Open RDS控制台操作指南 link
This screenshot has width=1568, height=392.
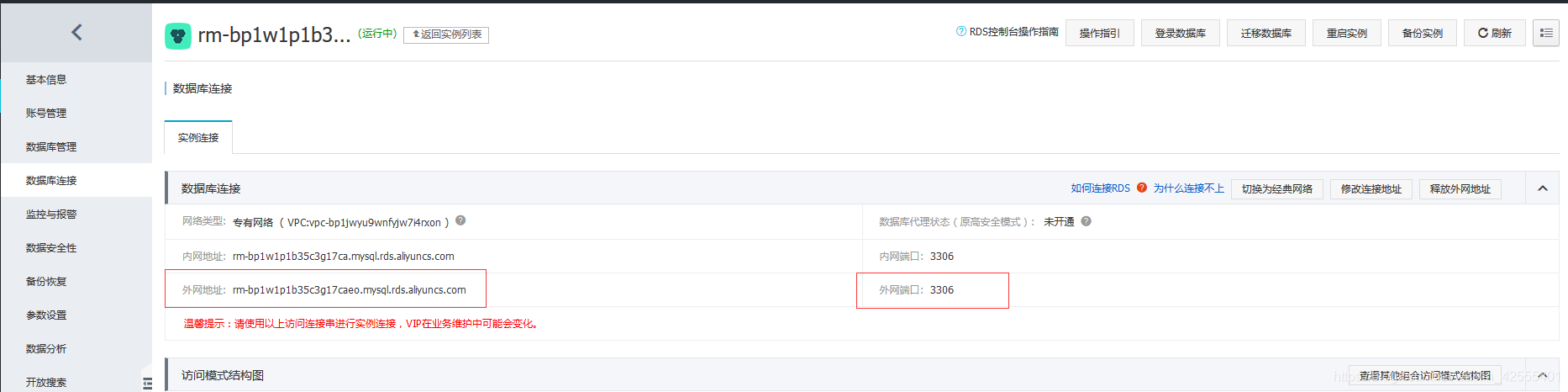point(1013,32)
